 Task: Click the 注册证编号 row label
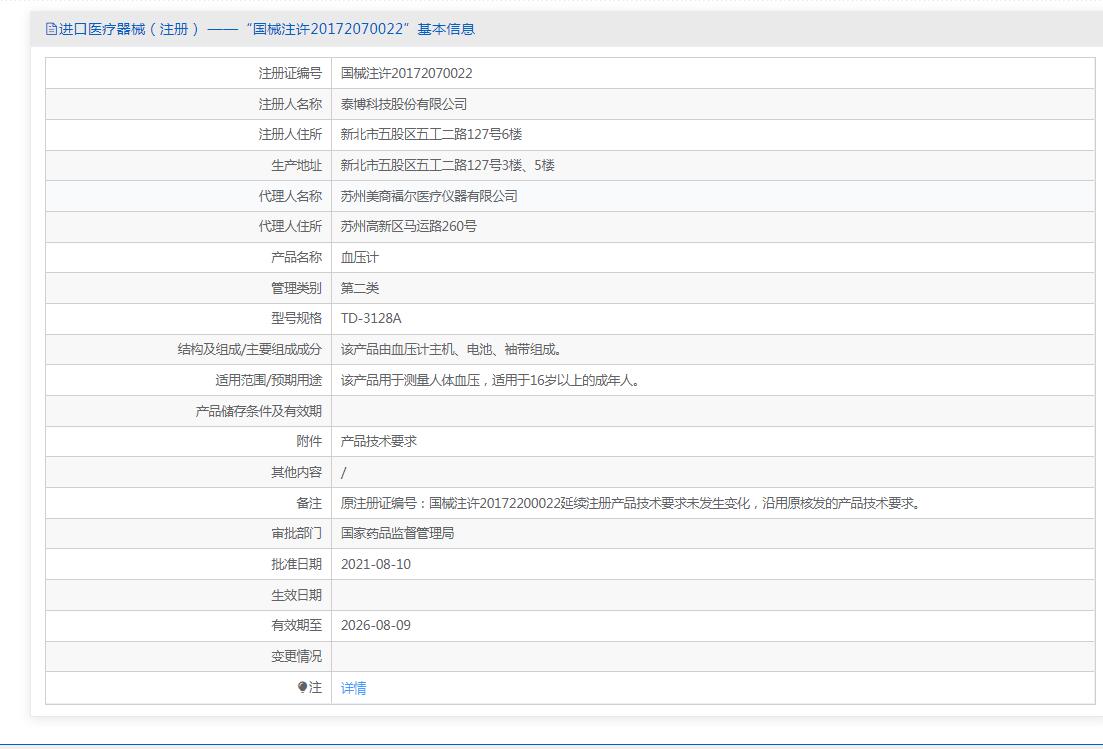click(290, 73)
